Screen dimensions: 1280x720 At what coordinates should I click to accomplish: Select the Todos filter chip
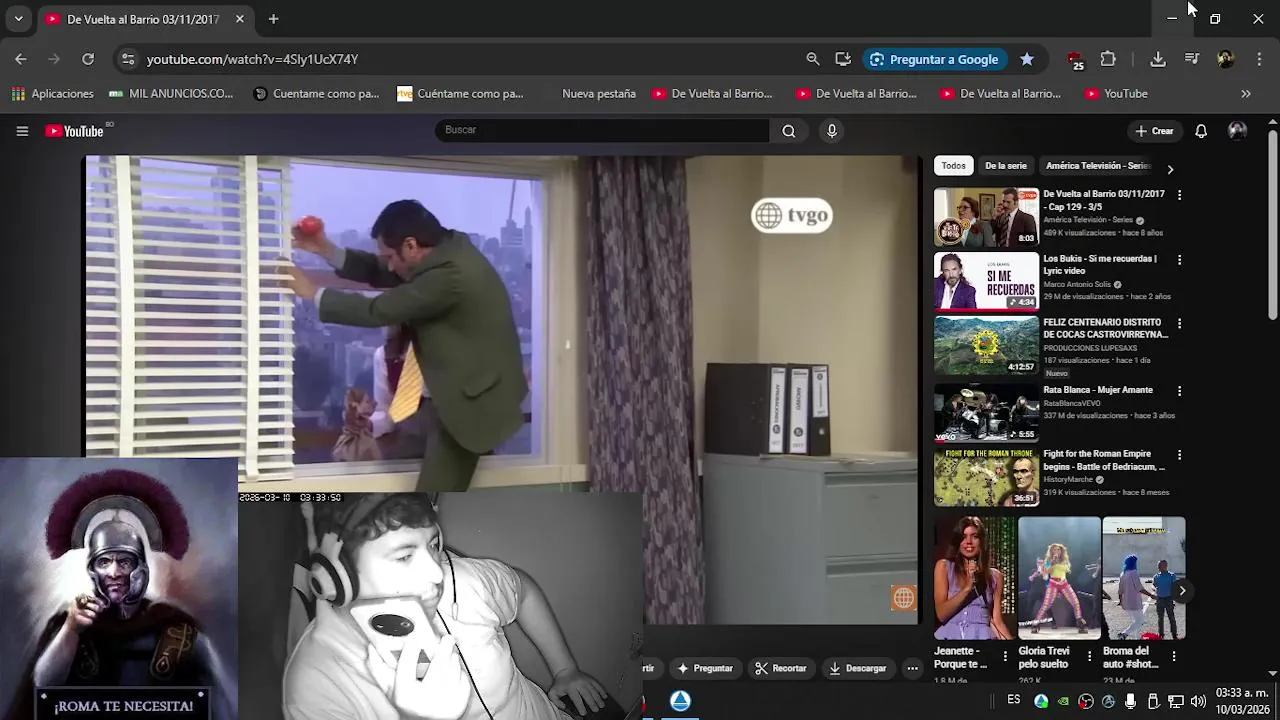[x=954, y=166]
